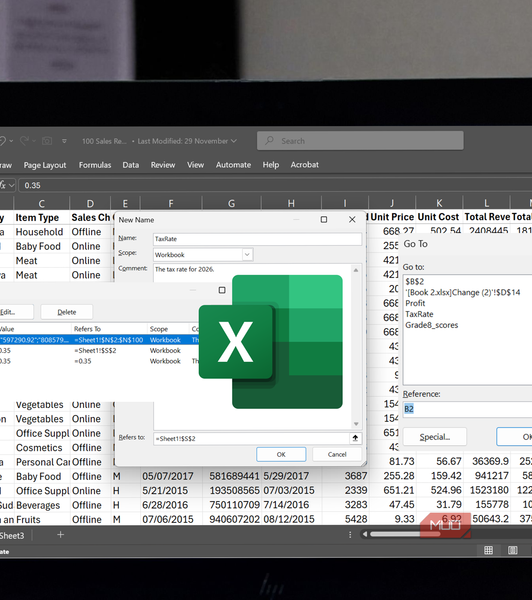Expand the customize quick access toolbar arrow
Screen dimensions: 532x600
(x=64, y=141)
